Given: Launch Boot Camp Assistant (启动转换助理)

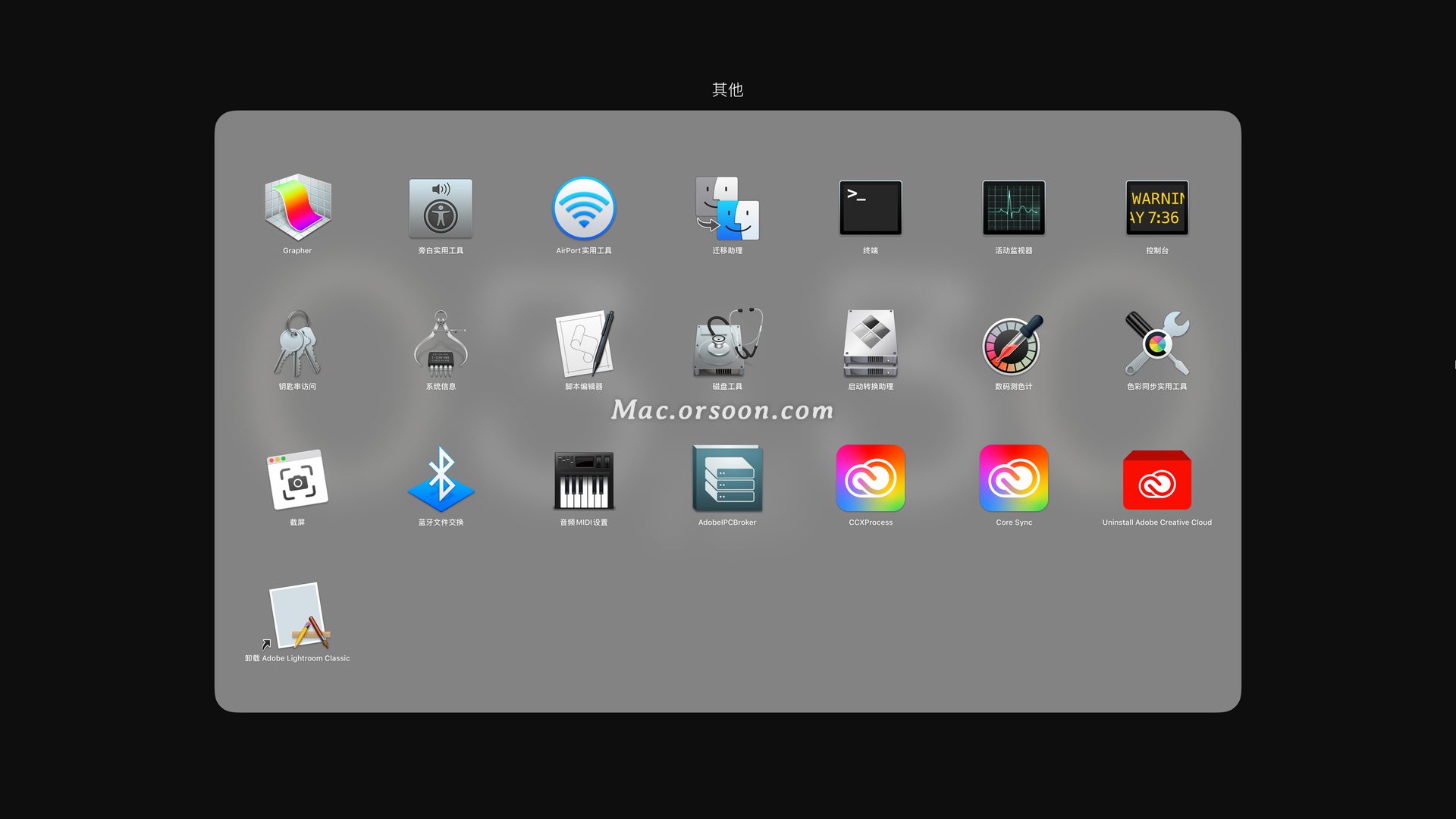Looking at the screenshot, I should [x=871, y=344].
